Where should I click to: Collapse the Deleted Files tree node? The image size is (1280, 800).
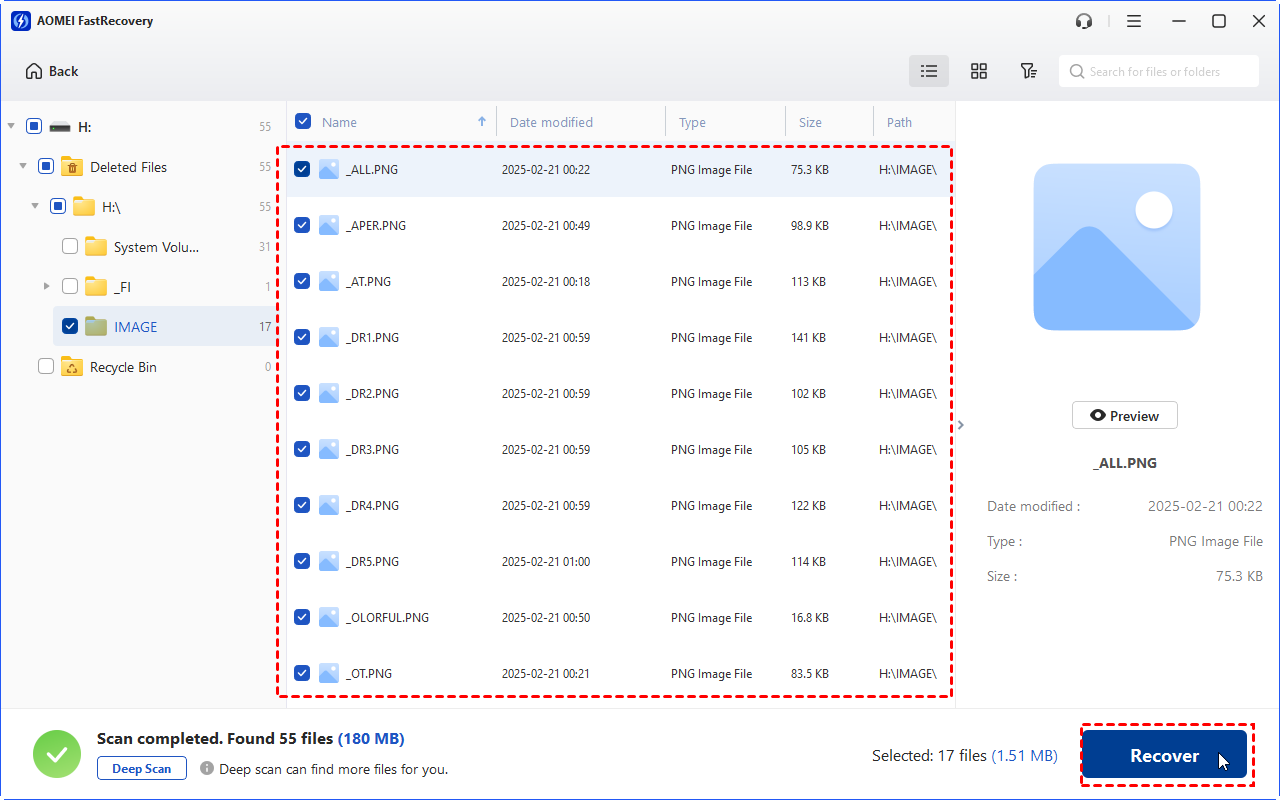point(23,166)
